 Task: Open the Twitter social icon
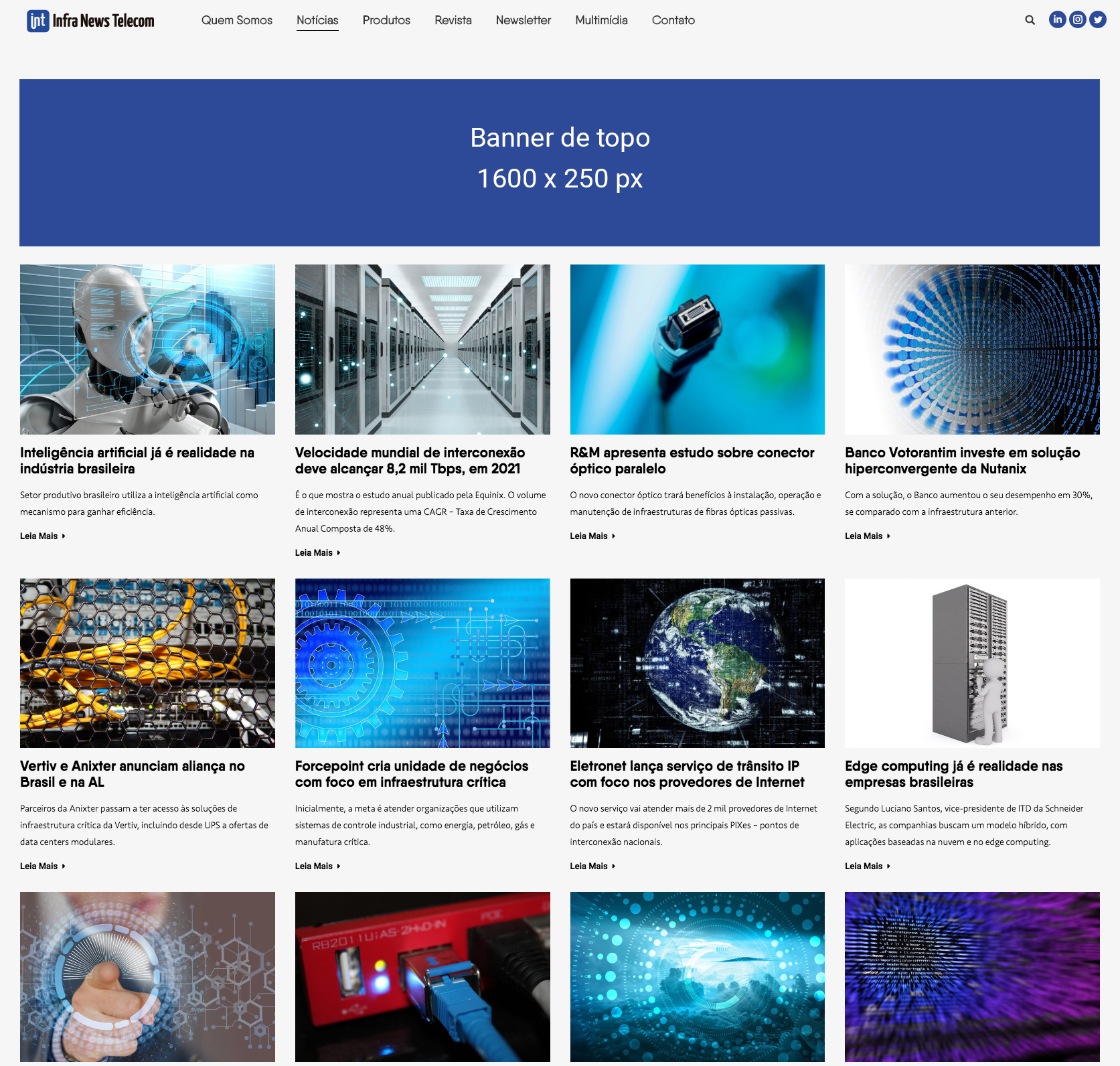(1098, 19)
